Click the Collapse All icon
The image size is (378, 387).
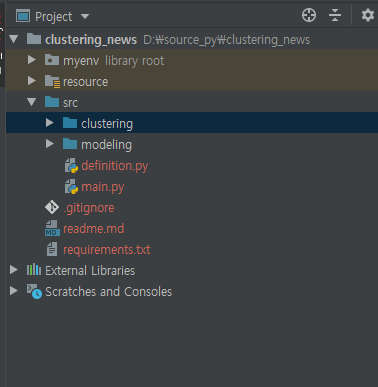pos(335,15)
